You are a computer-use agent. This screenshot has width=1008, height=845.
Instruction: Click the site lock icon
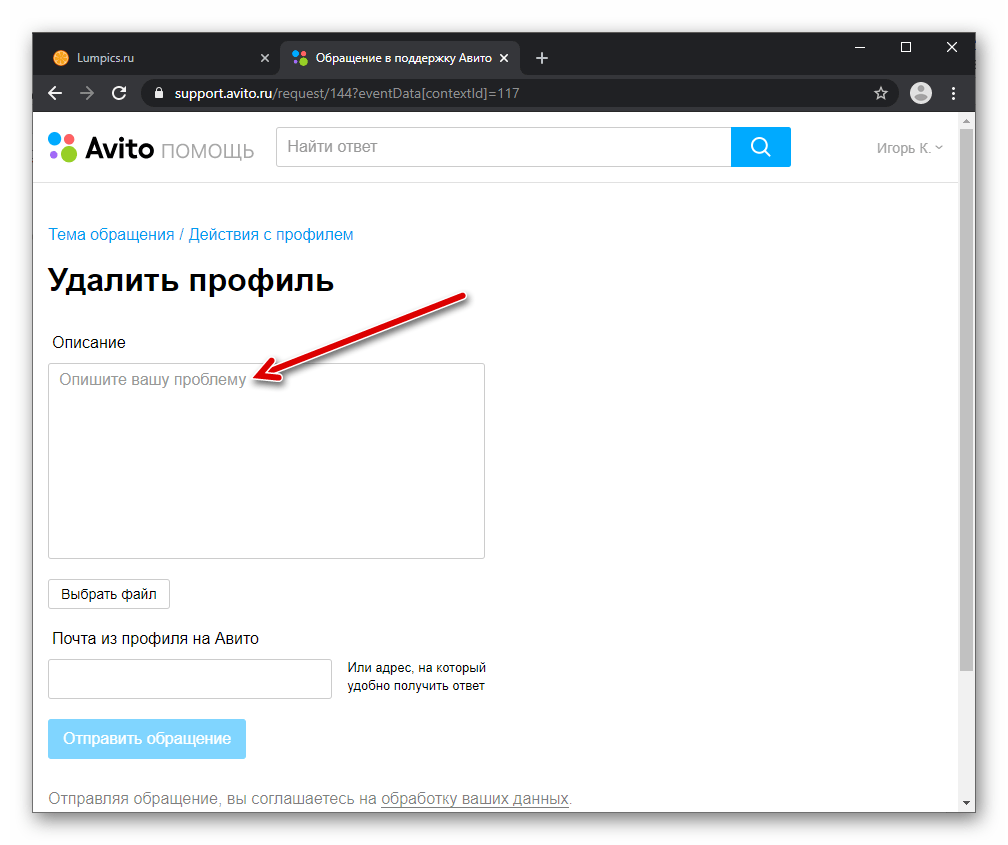tap(158, 93)
